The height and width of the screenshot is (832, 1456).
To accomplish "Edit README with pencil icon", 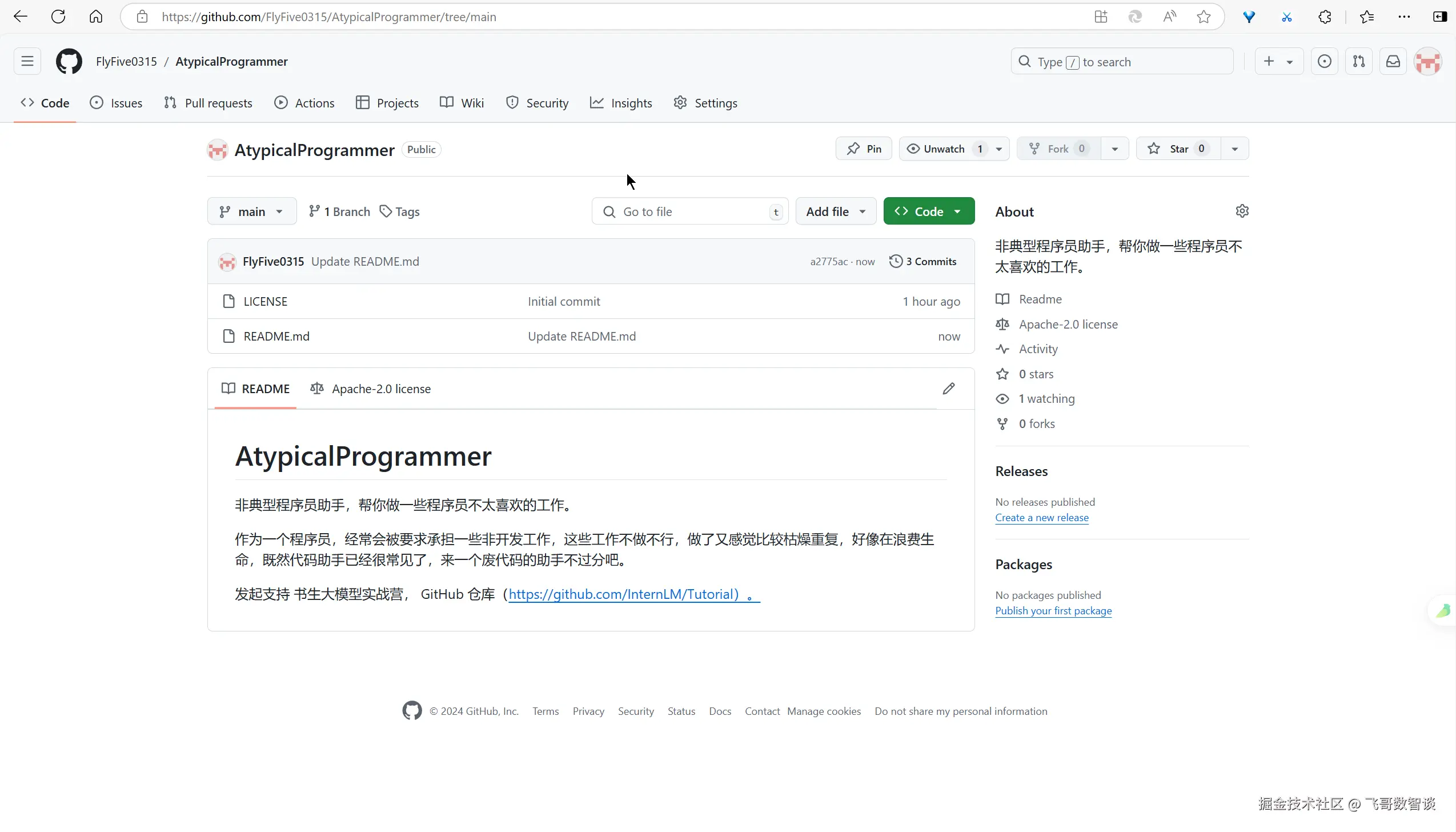I will click(948, 389).
